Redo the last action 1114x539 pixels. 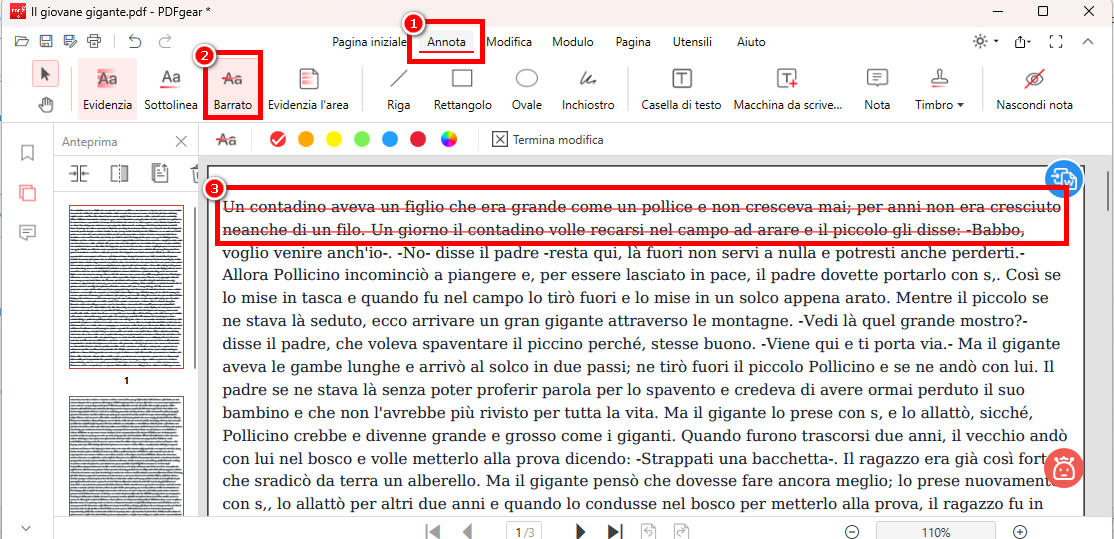[165, 41]
